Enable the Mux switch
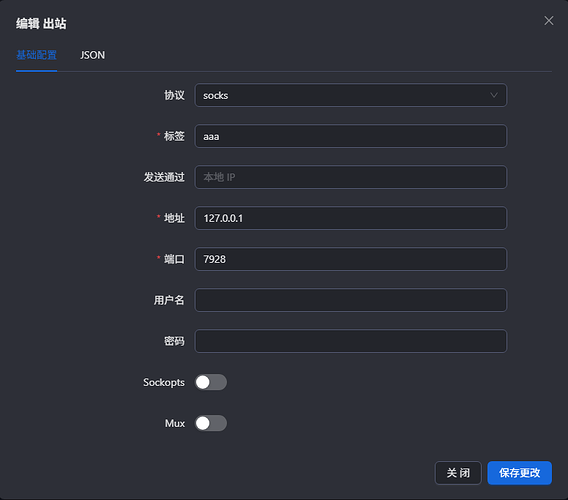Screen dimensions: 568x500 [x=211, y=423]
